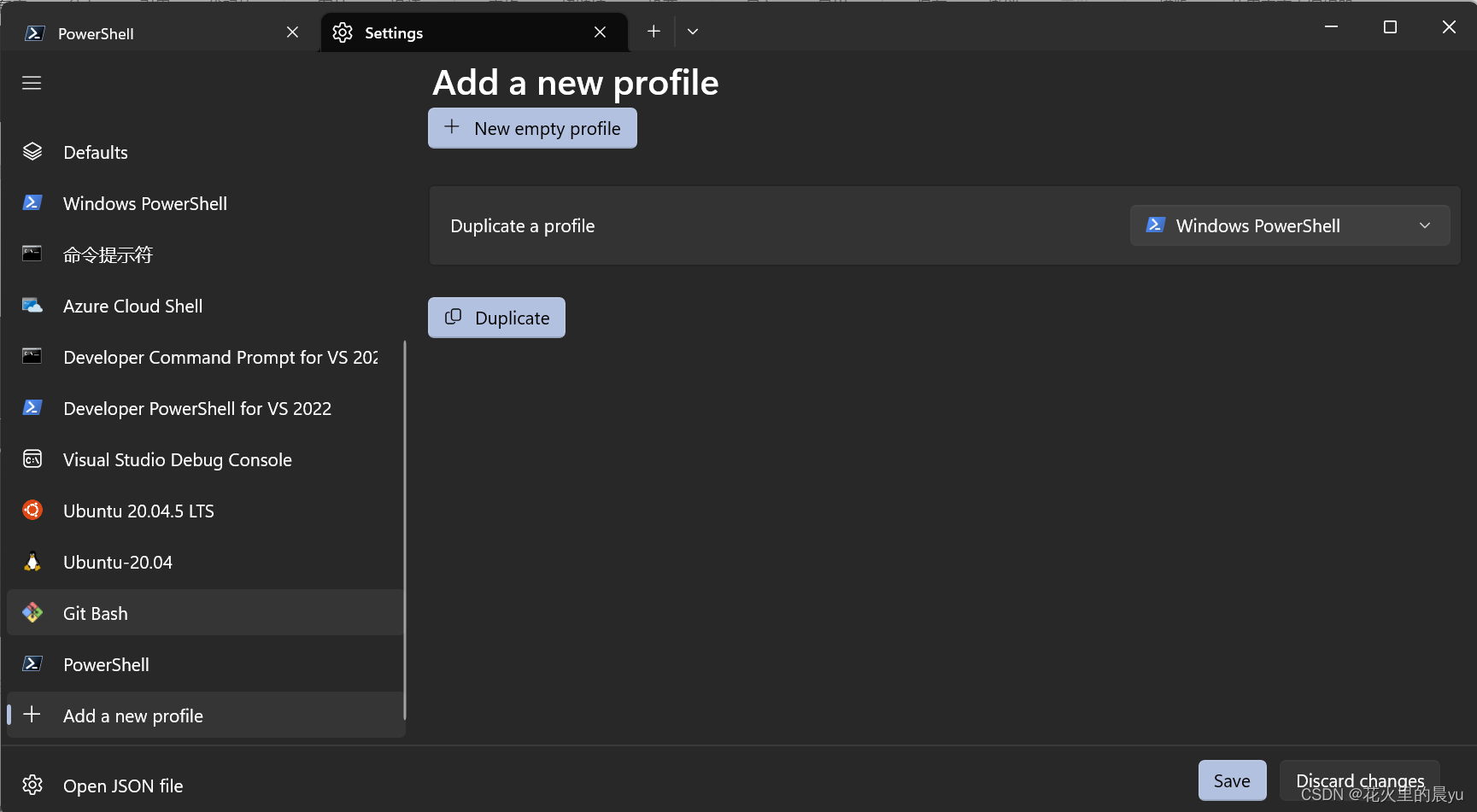The height and width of the screenshot is (812, 1477).
Task: Click Developer PowerShell for VS 2022 icon
Action: [32, 408]
